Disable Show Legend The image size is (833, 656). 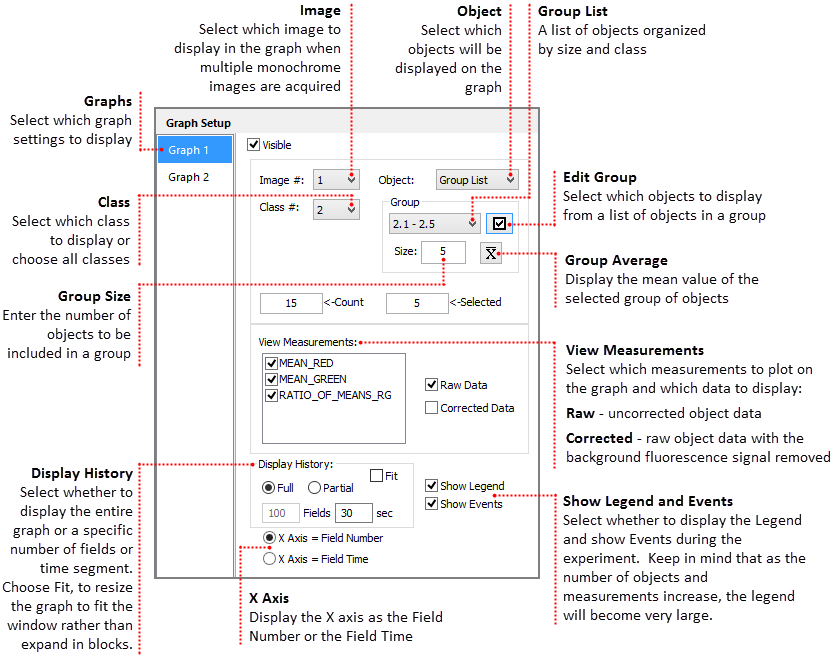click(430, 485)
